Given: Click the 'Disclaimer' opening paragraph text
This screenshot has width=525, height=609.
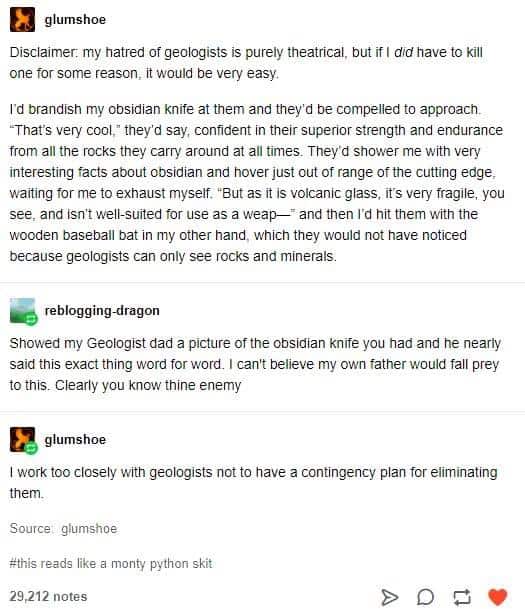Looking at the screenshot, I should [x=246, y=63].
